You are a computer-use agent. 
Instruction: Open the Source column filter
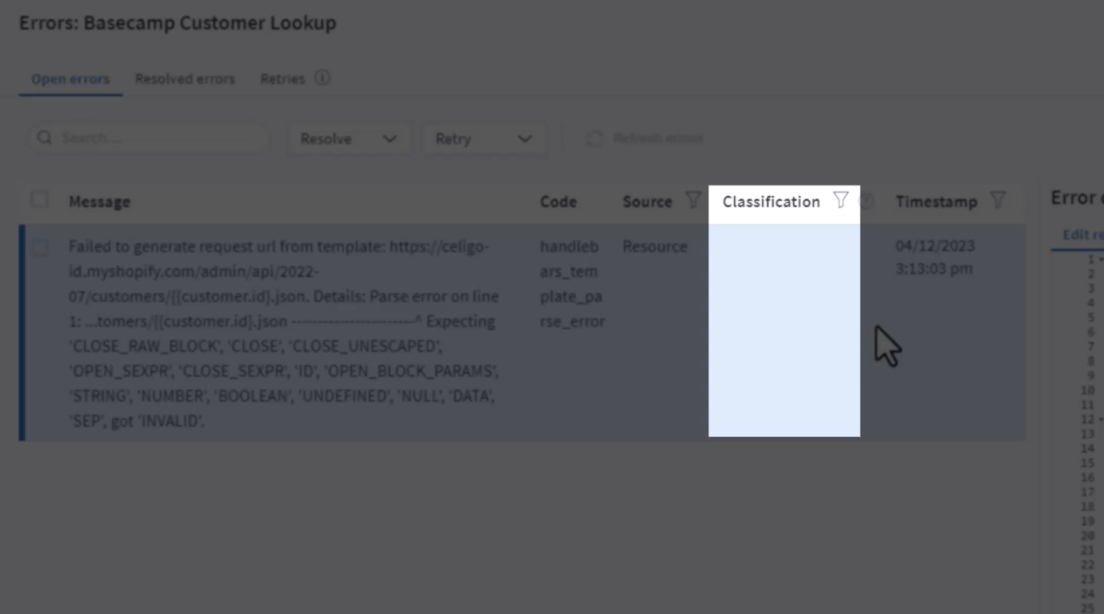click(x=692, y=201)
